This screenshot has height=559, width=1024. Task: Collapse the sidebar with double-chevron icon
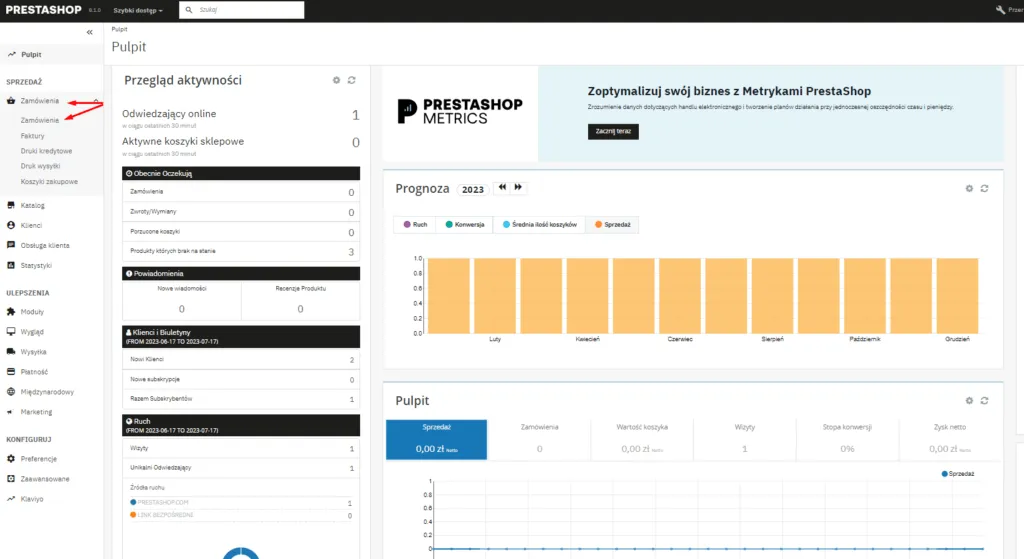[x=89, y=33]
